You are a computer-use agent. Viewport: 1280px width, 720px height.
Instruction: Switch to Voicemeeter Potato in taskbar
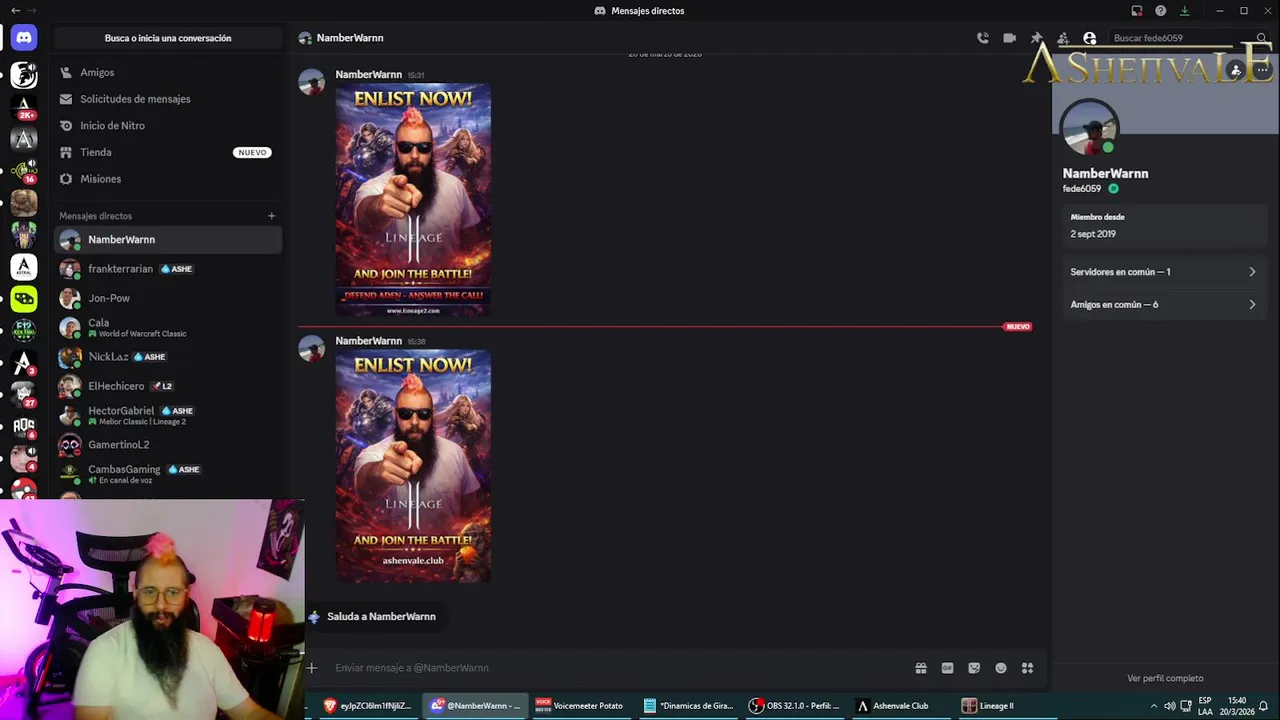579,706
